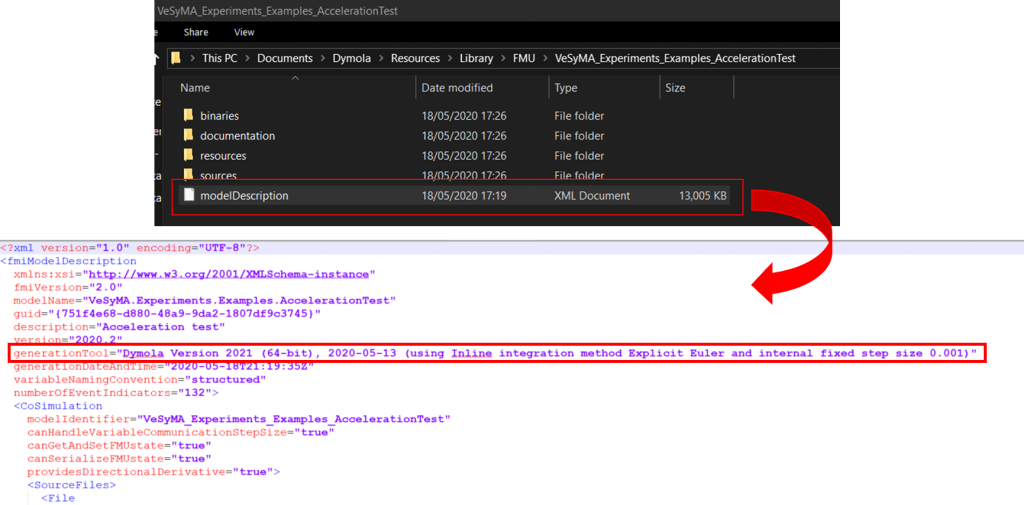Select the resources folder icon
The height and width of the screenshot is (505, 1024).
[188, 155]
